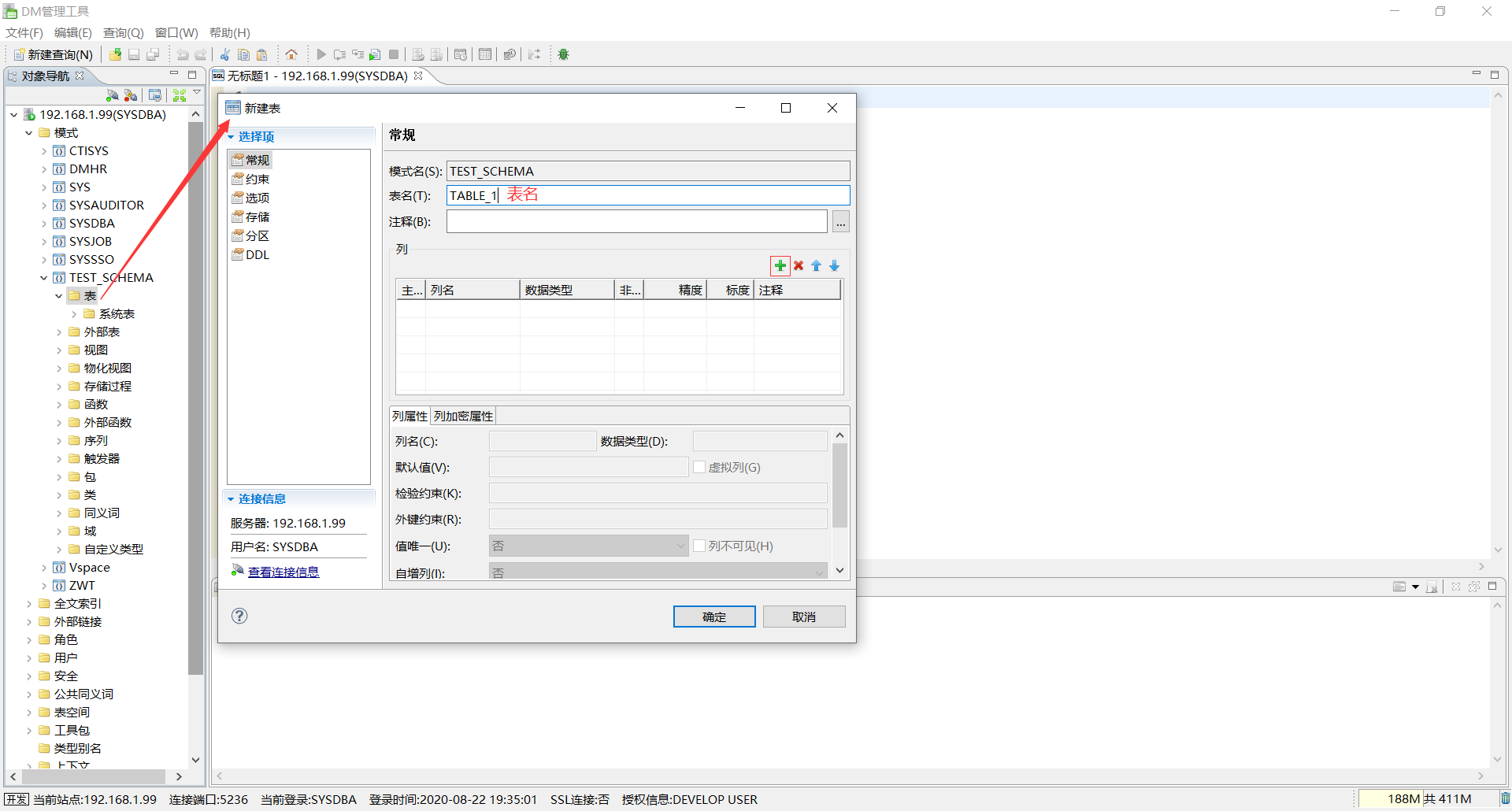Click the undo arrow icon in toolbar

coord(183,54)
